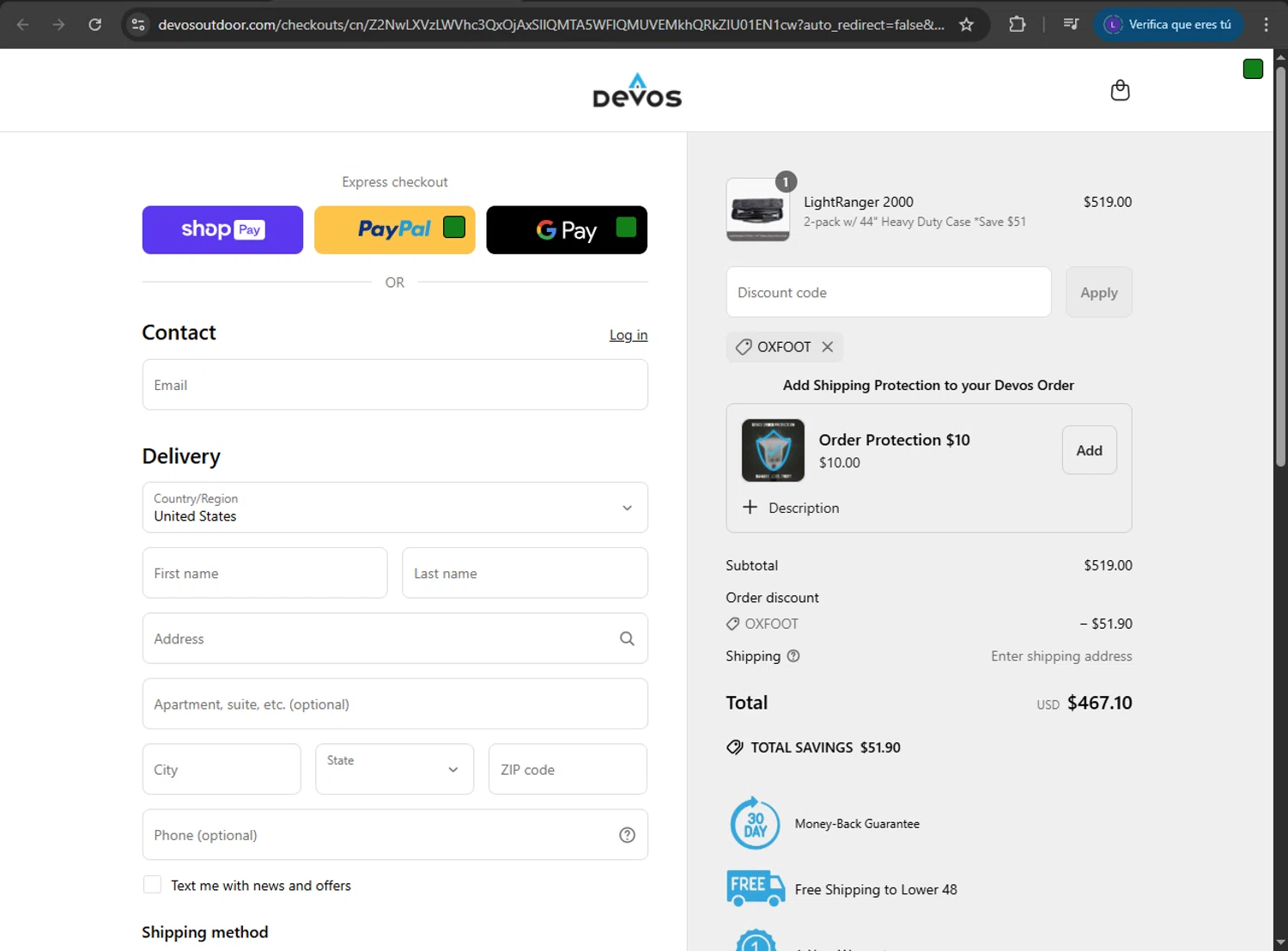The width and height of the screenshot is (1288, 951).
Task: Open the State dropdown
Action: click(395, 769)
